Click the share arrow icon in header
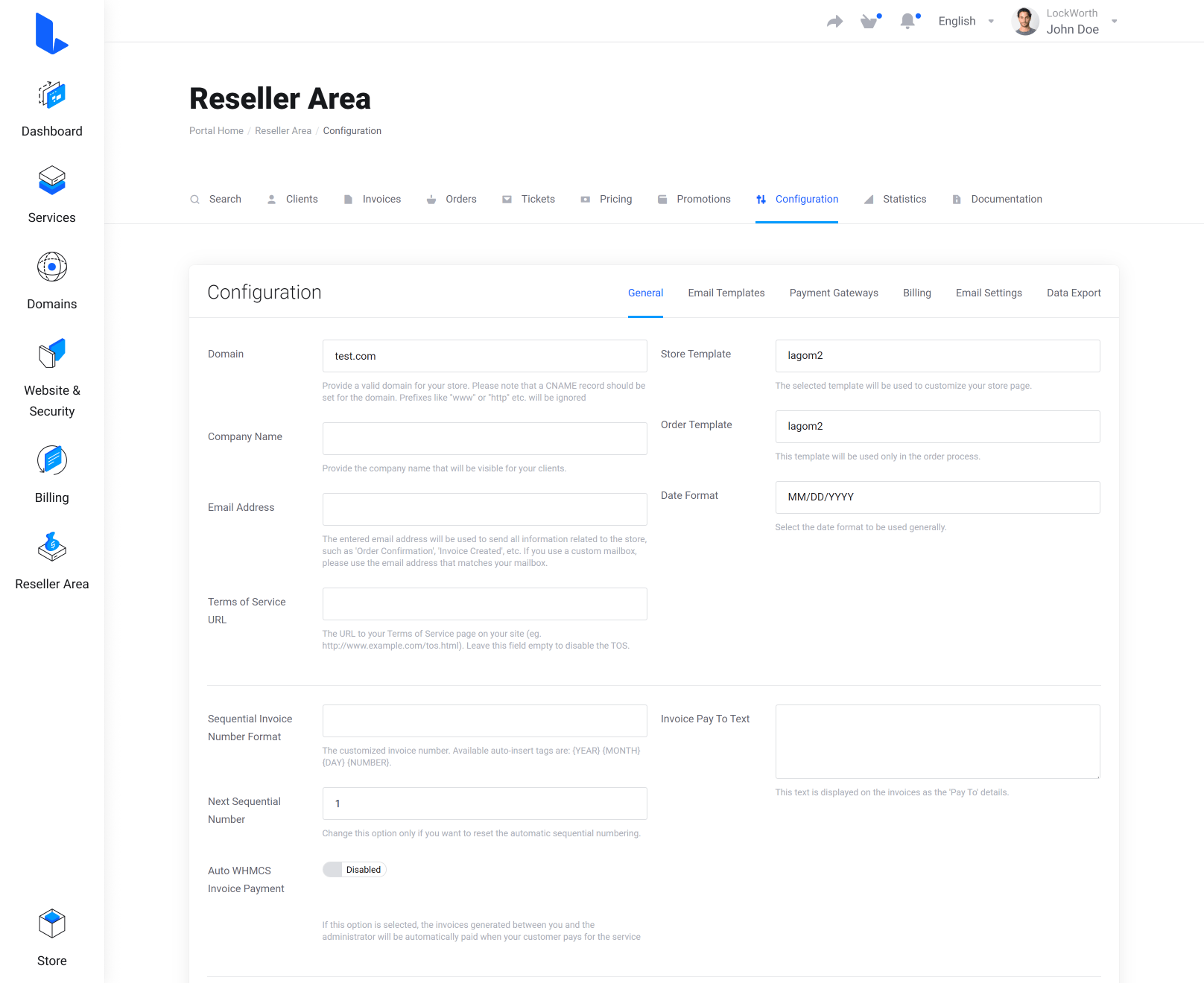Viewport: 1204px width, 983px height. (834, 22)
